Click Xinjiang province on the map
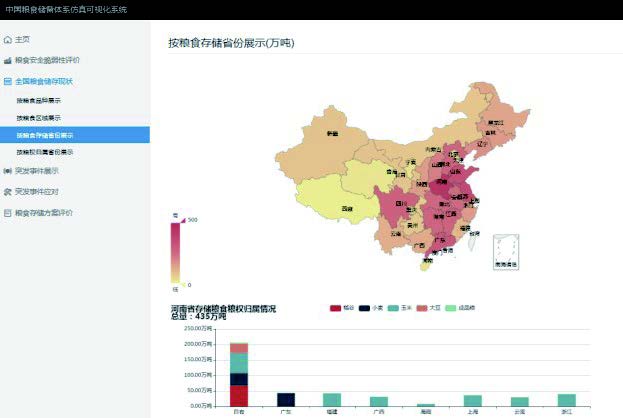 point(330,135)
